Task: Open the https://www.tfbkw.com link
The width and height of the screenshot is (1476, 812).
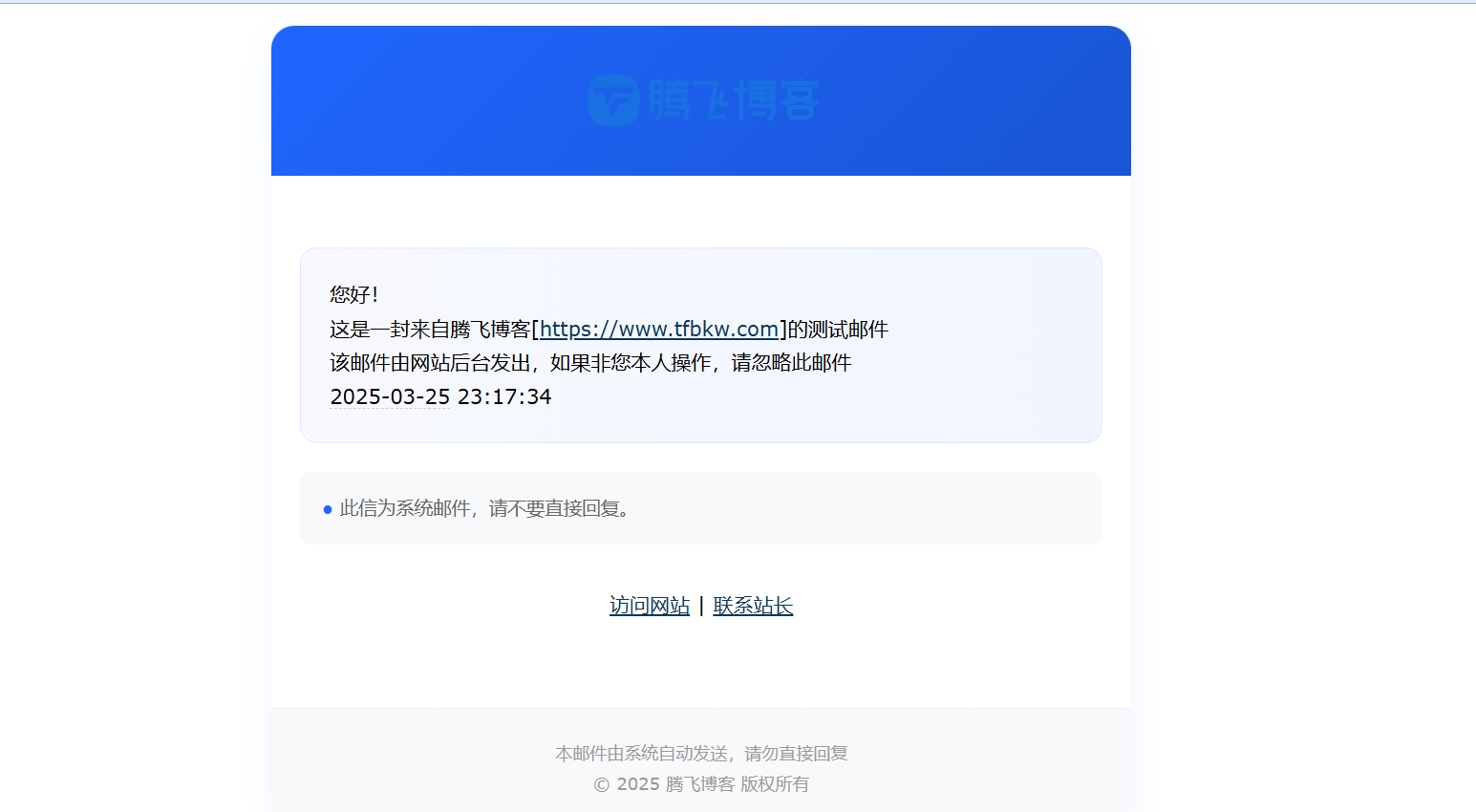Action: coord(658,329)
